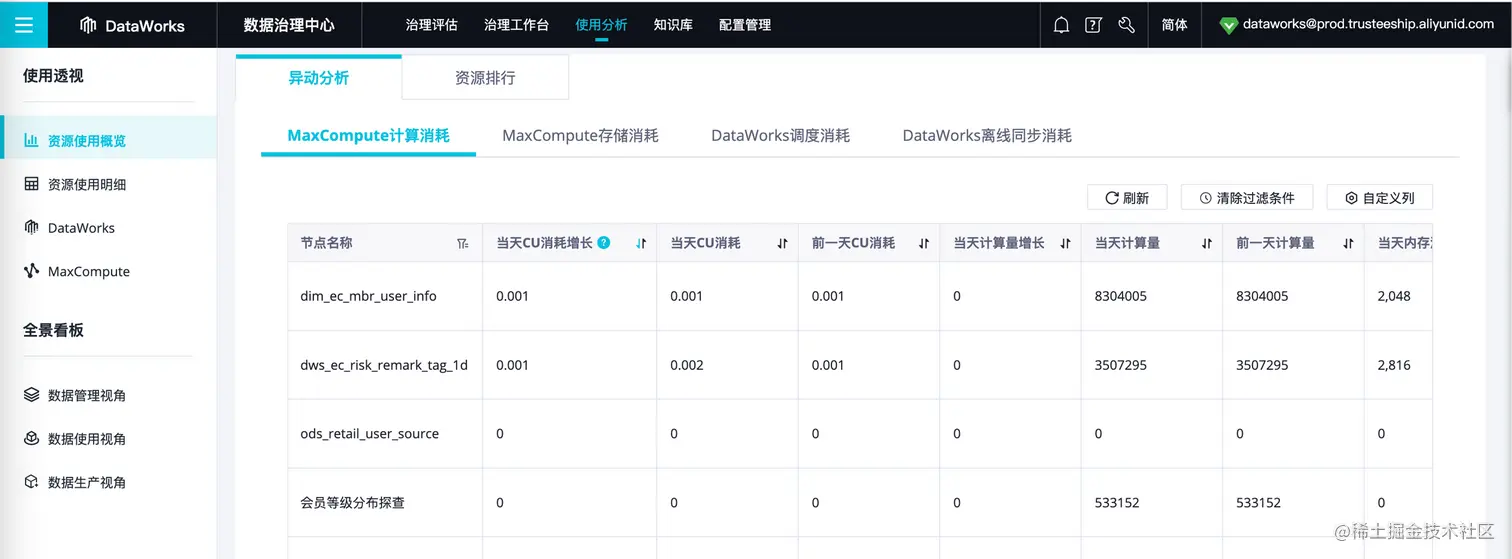Select DataWorks调度消耗 sub-tab
The height and width of the screenshot is (559, 1512).
coord(780,135)
